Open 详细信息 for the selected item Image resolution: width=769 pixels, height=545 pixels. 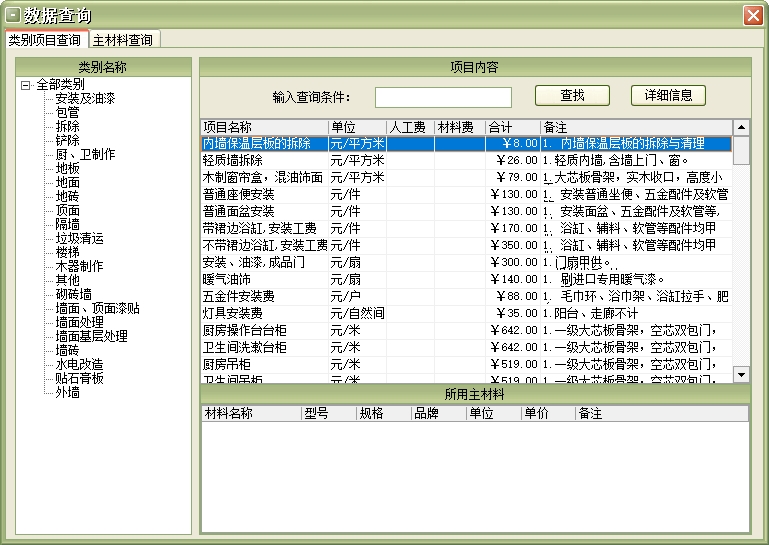point(668,96)
